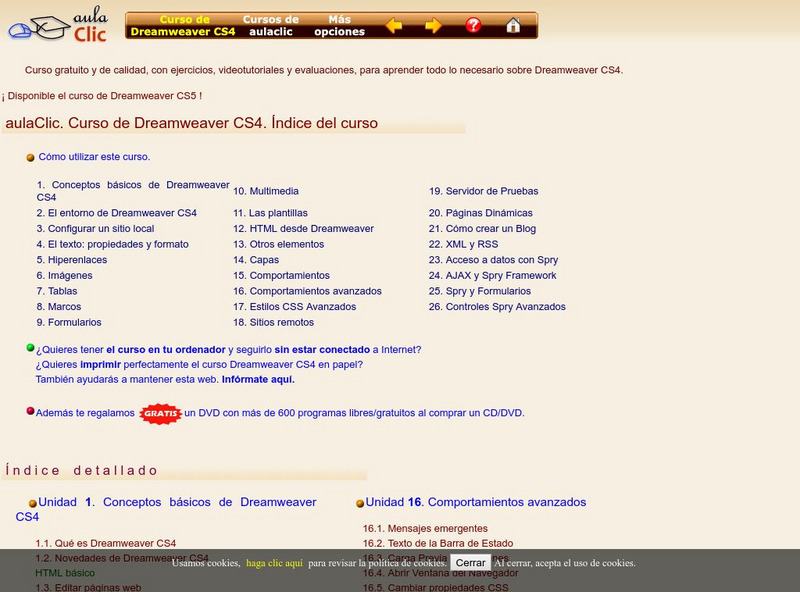
Task: Open the Más opciones menu
Action: coord(341,24)
